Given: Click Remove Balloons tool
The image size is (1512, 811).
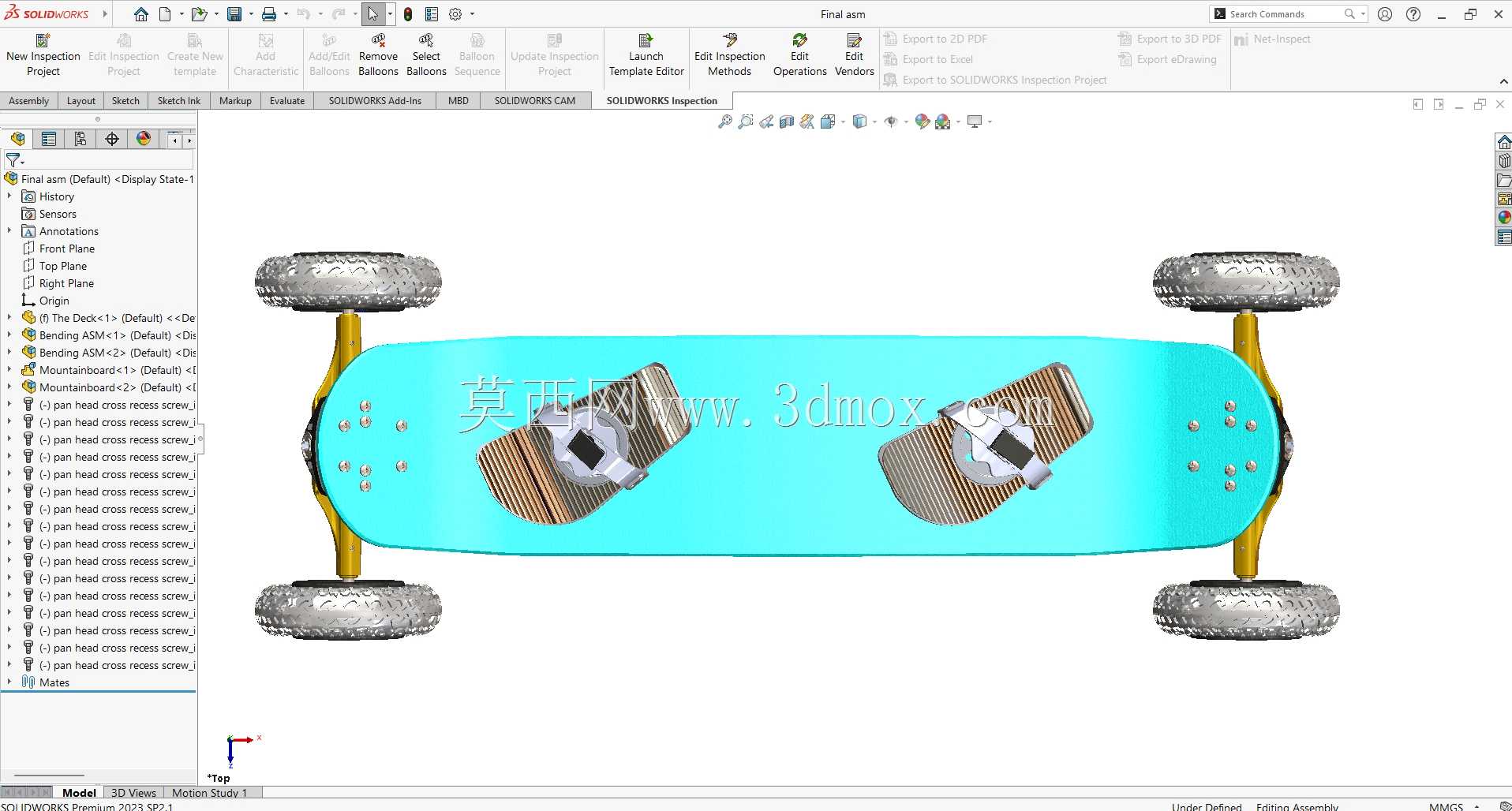Looking at the screenshot, I should click(378, 54).
